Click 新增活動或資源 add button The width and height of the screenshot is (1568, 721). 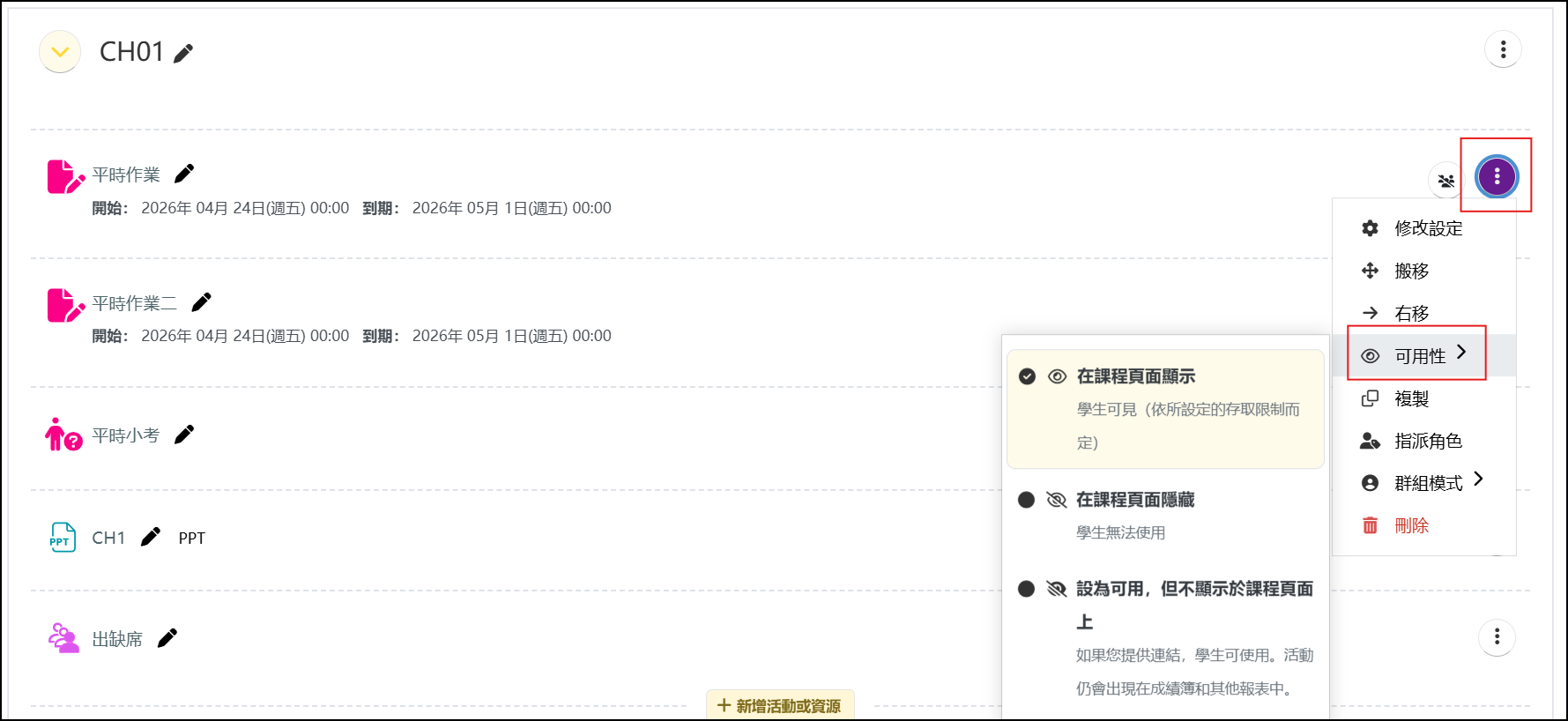780,706
